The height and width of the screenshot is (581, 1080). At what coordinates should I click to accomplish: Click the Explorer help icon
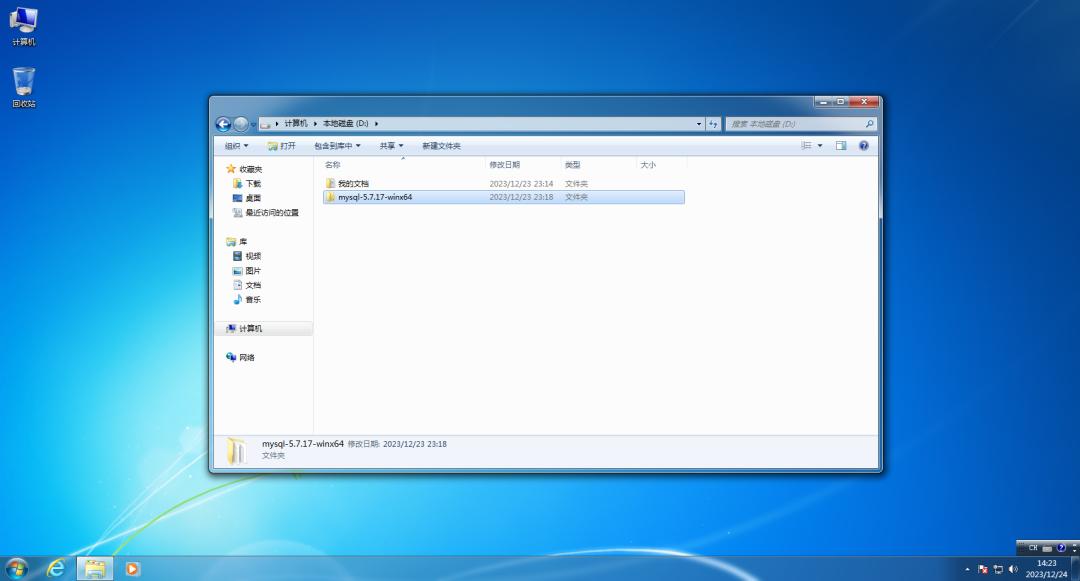[864, 146]
